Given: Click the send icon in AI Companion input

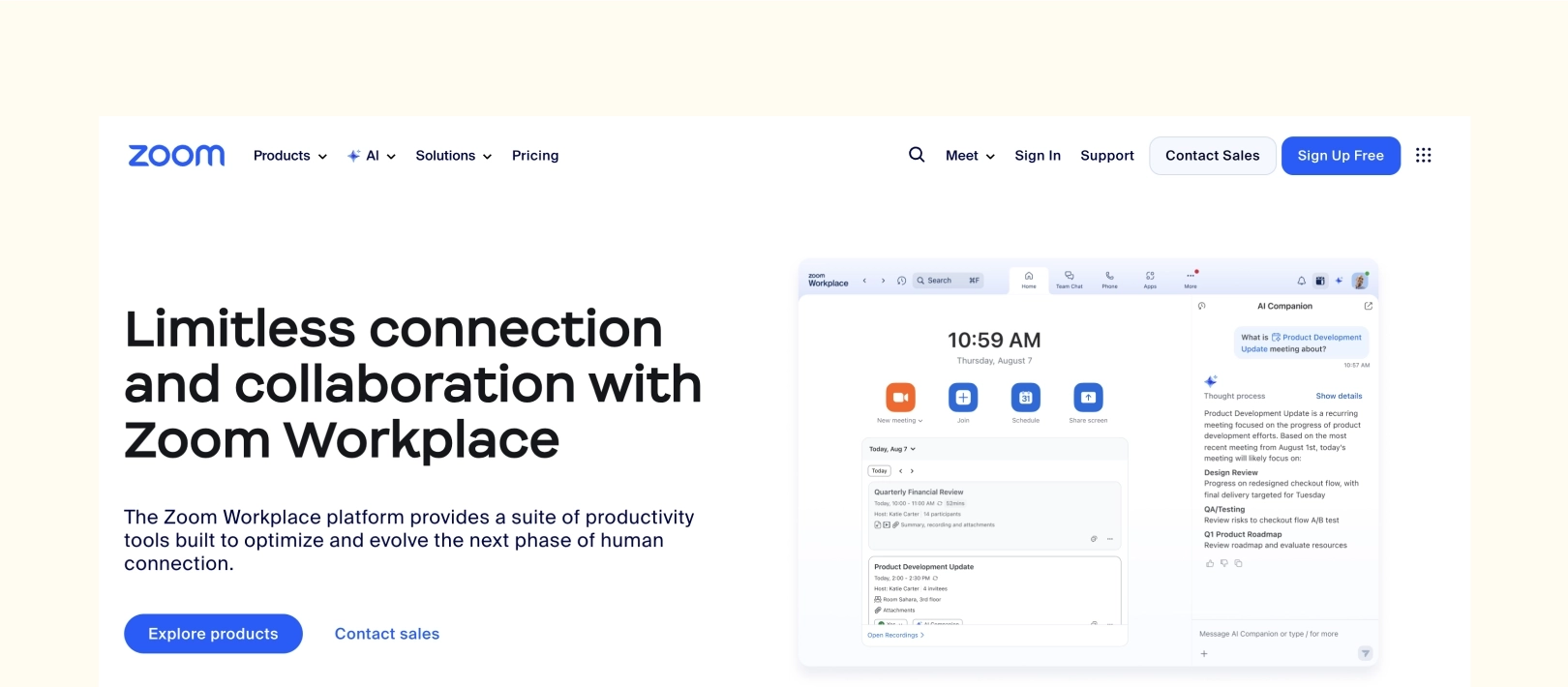Looking at the screenshot, I should coord(1365,653).
